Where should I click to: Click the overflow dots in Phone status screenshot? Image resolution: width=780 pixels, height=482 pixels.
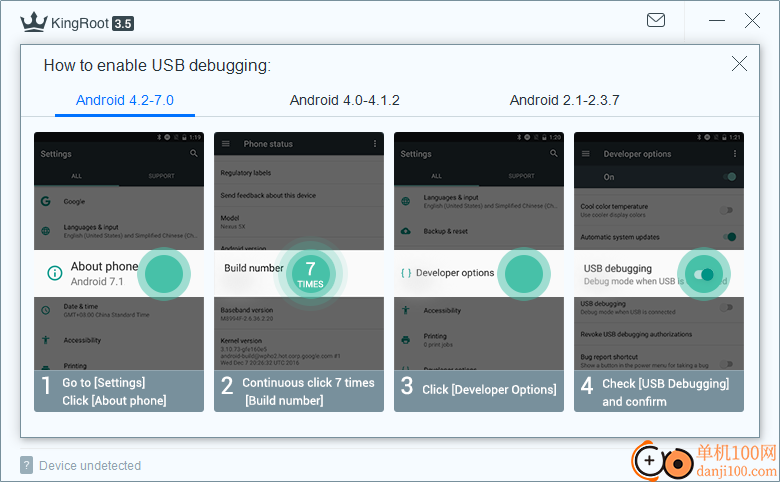point(375,144)
